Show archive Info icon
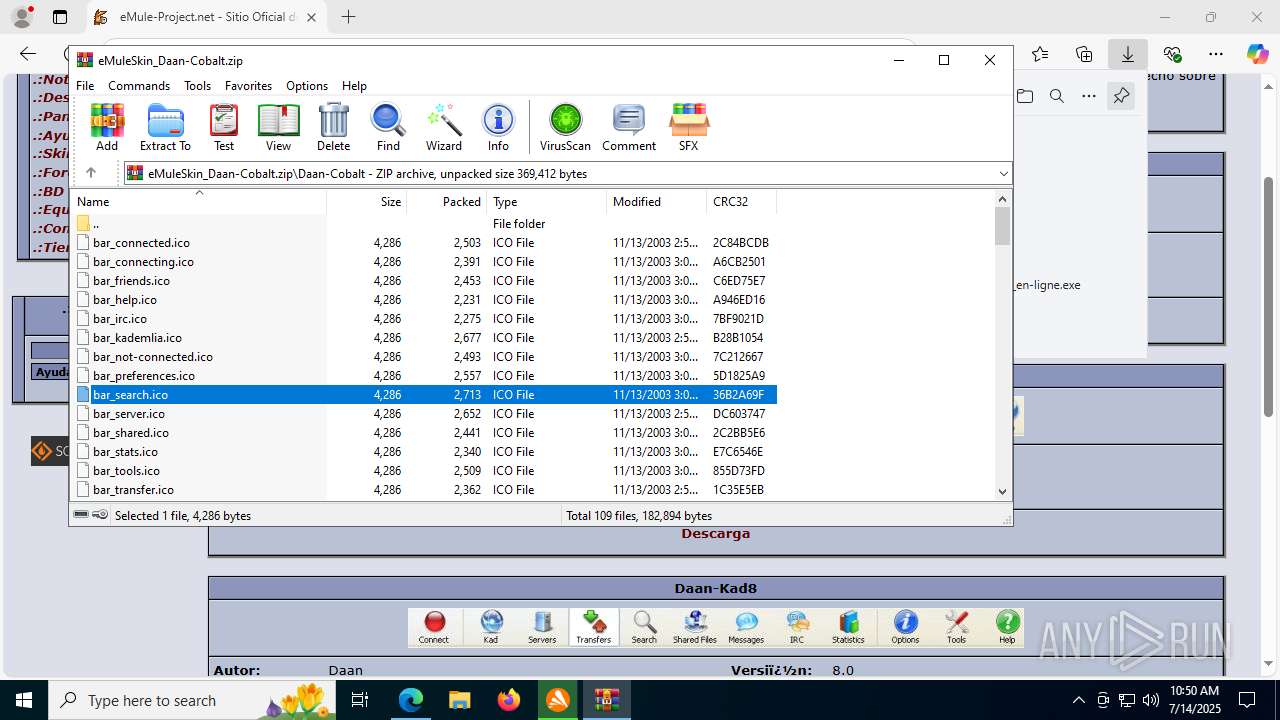The image size is (1280, 720). point(498,127)
